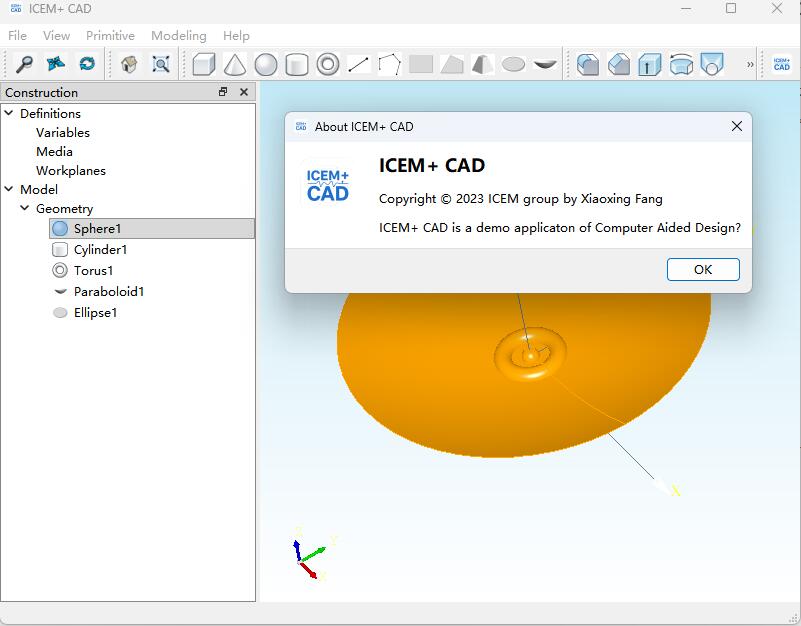Click the refresh view icon
The height and width of the screenshot is (626, 801).
coord(87,63)
